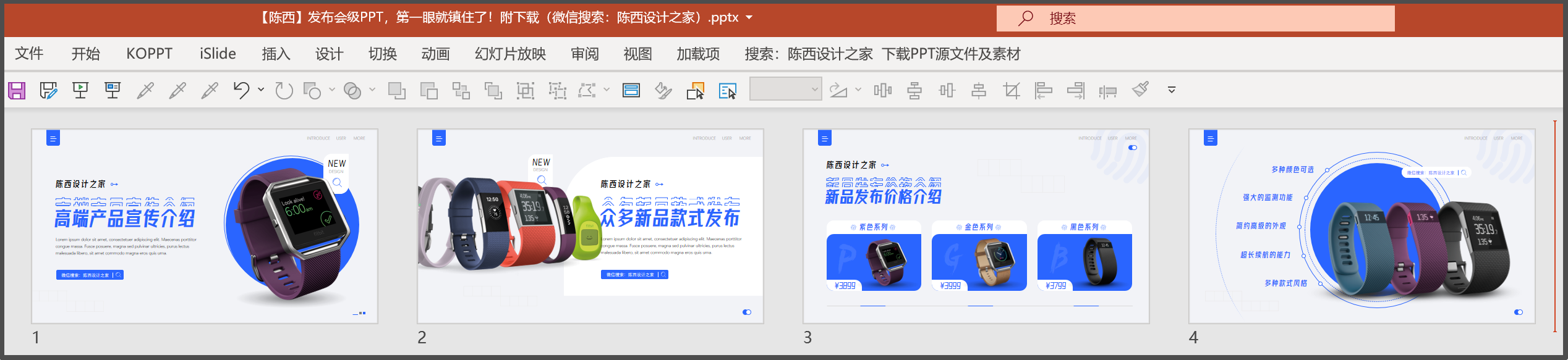Open file name dropdown in title bar
Image resolution: width=1568 pixels, height=360 pixels.
tap(749, 18)
